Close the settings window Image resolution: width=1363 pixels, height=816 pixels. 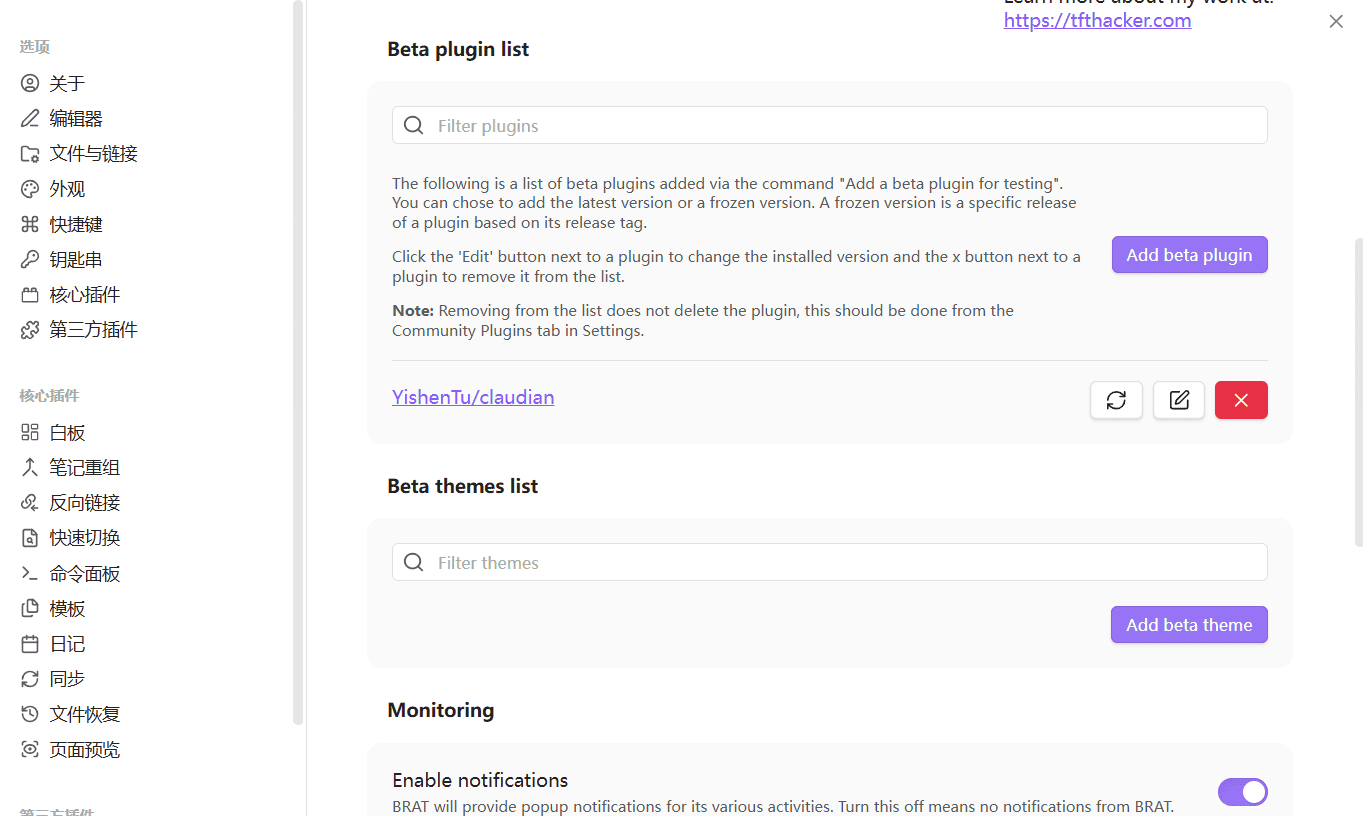[1336, 21]
